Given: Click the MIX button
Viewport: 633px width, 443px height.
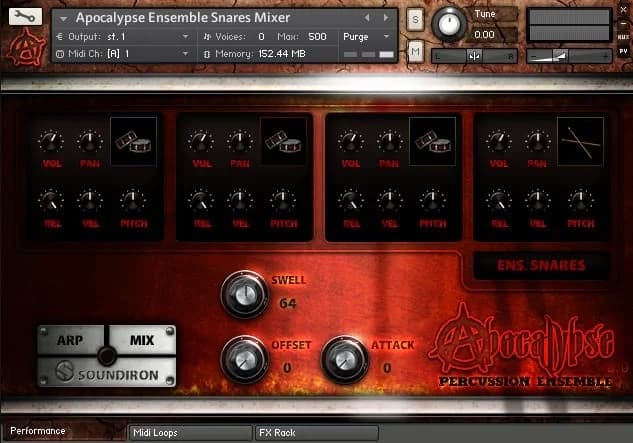Looking at the screenshot, I should tap(142, 340).
